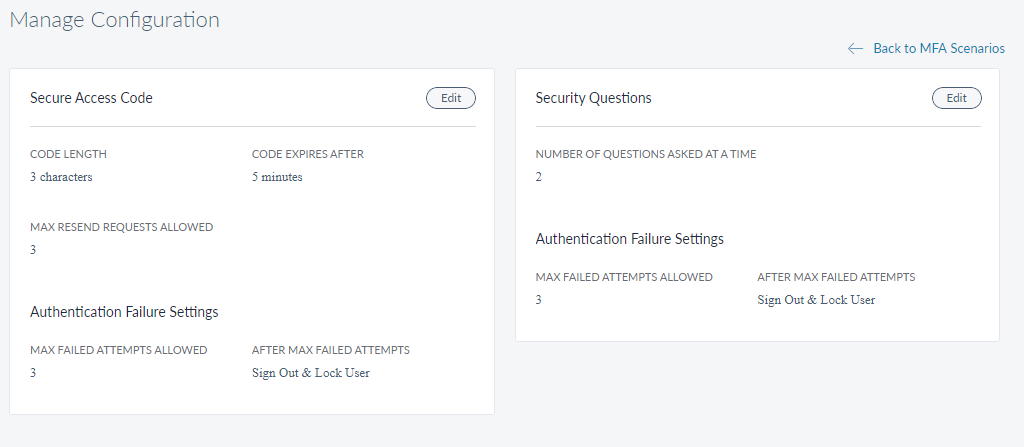Click the back arrow icon
This screenshot has width=1024, height=447.
point(855,48)
